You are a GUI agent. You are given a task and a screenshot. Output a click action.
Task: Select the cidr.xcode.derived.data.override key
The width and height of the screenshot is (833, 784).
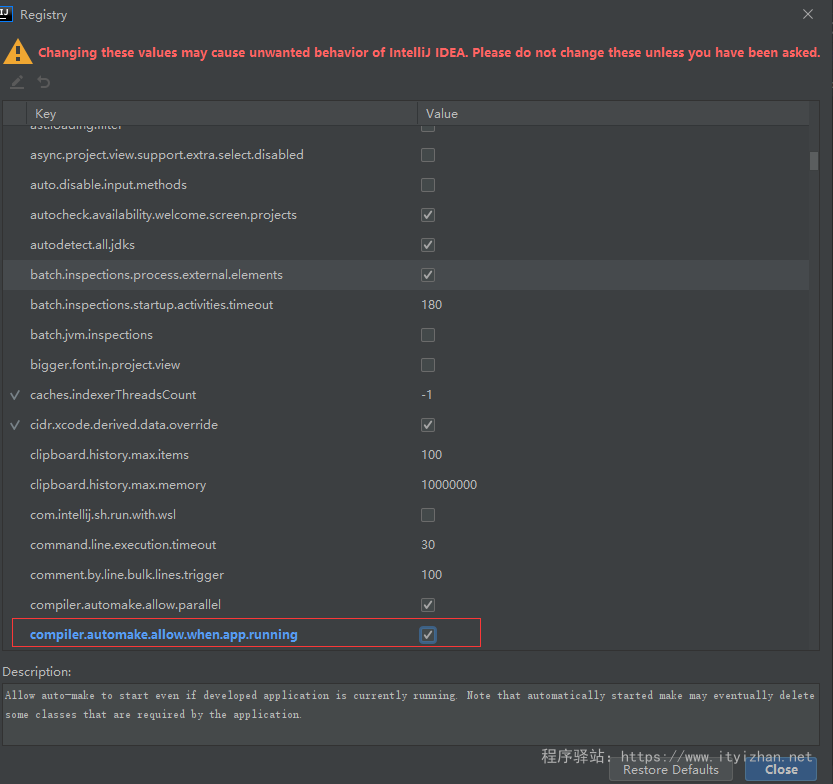(x=124, y=425)
